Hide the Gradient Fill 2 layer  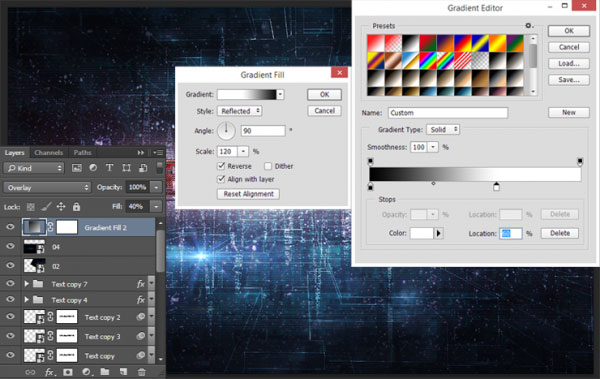[x=10, y=227]
